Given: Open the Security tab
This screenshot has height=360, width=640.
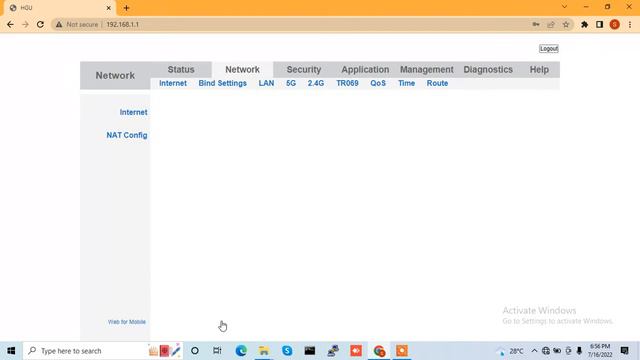Looking at the screenshot, I should (304, 69).
